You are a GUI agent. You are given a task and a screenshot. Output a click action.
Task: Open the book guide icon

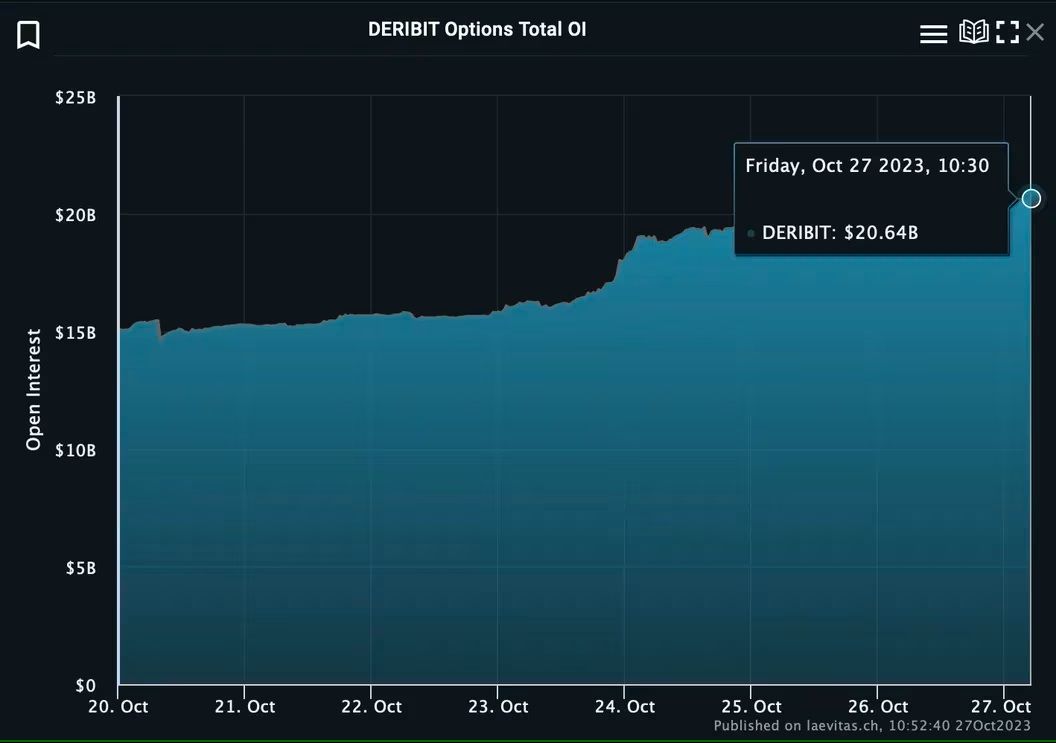(973, 32)
